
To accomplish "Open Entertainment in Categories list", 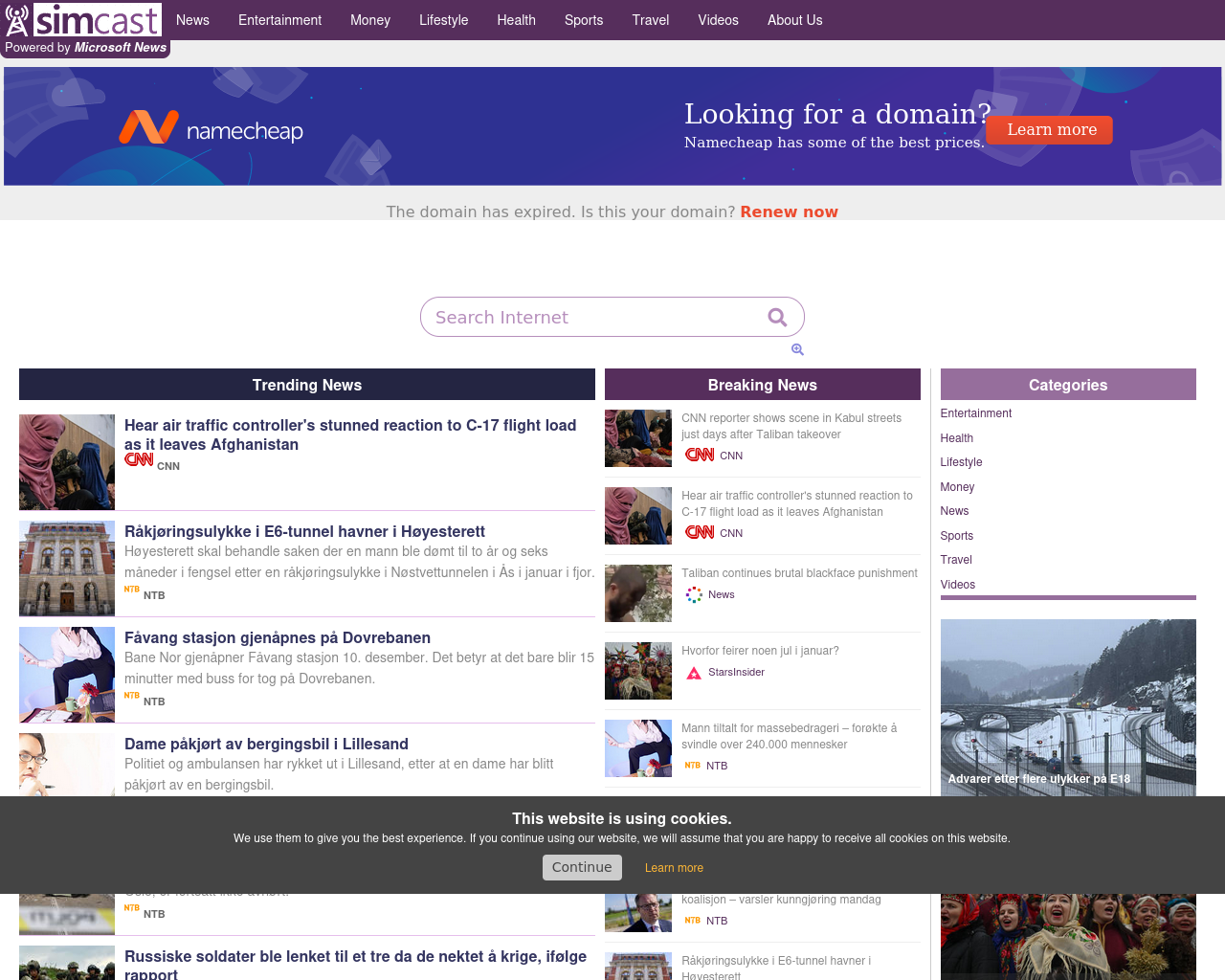I will pyautogui.click(x=975, y=413).
